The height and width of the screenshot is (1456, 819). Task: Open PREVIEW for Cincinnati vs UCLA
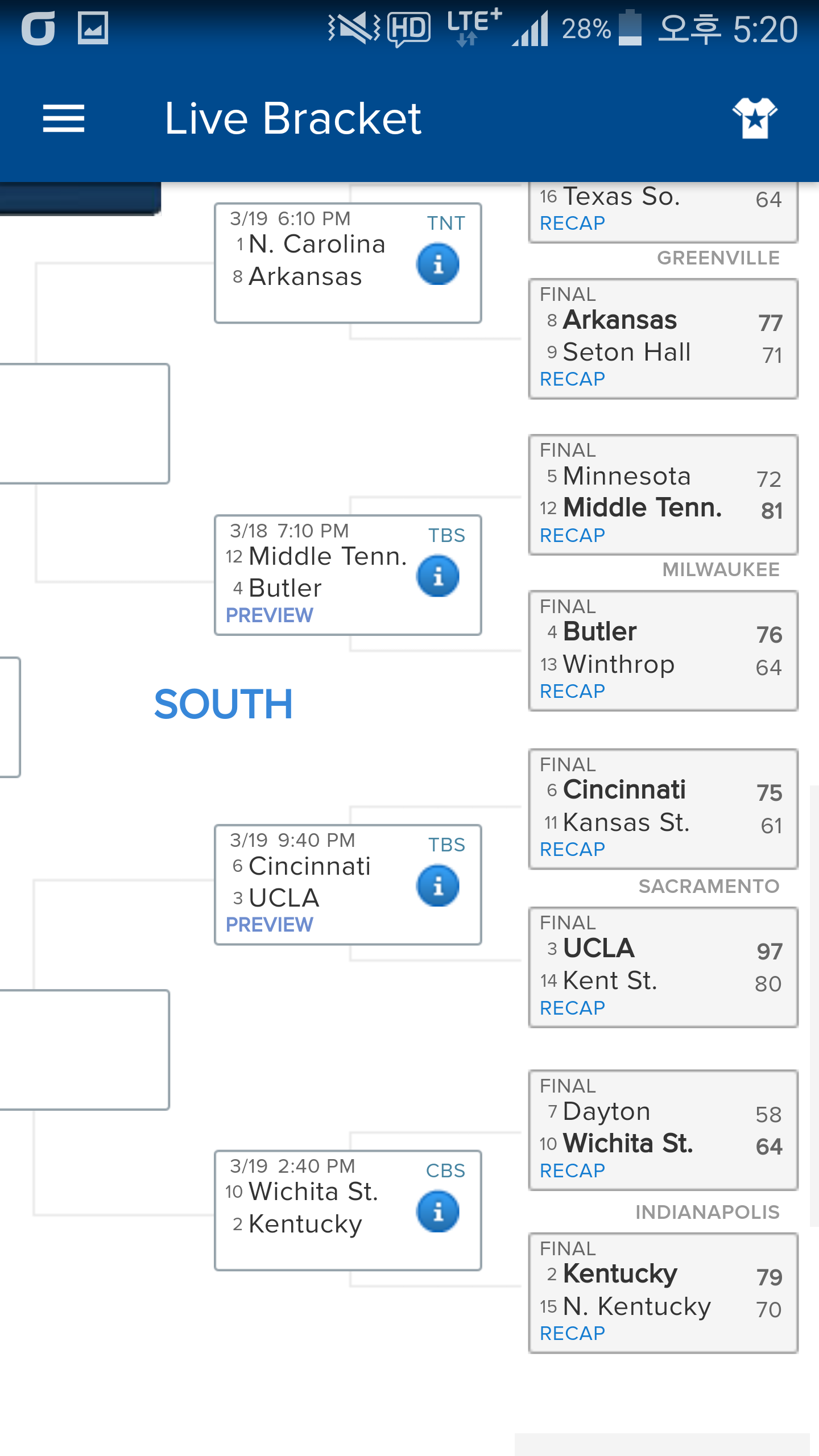click(270, 925)
